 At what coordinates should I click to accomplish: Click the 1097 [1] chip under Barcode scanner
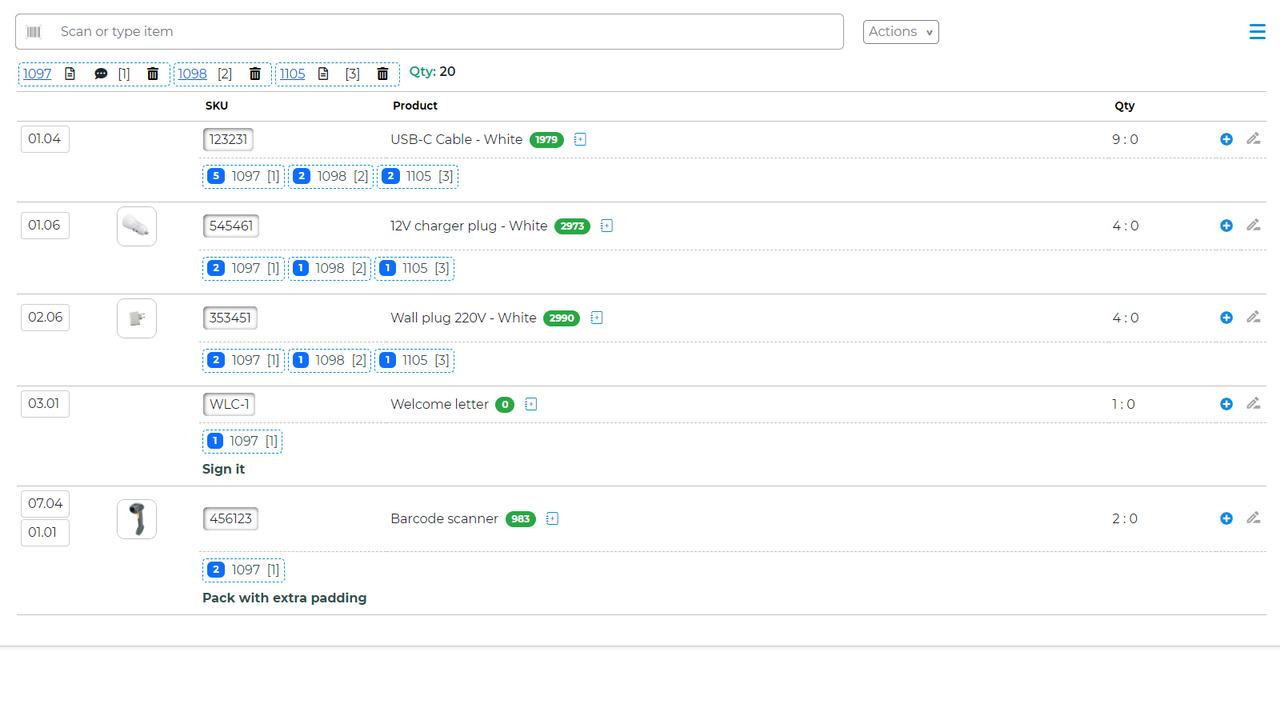point(244,571)
